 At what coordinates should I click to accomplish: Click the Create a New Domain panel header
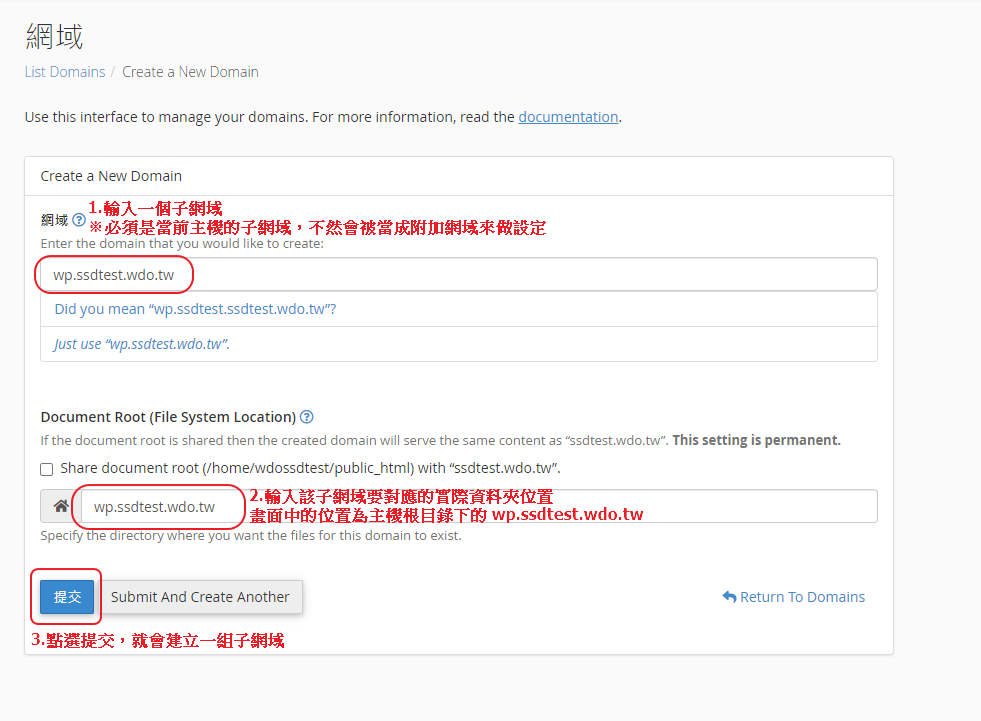[111, 176]
